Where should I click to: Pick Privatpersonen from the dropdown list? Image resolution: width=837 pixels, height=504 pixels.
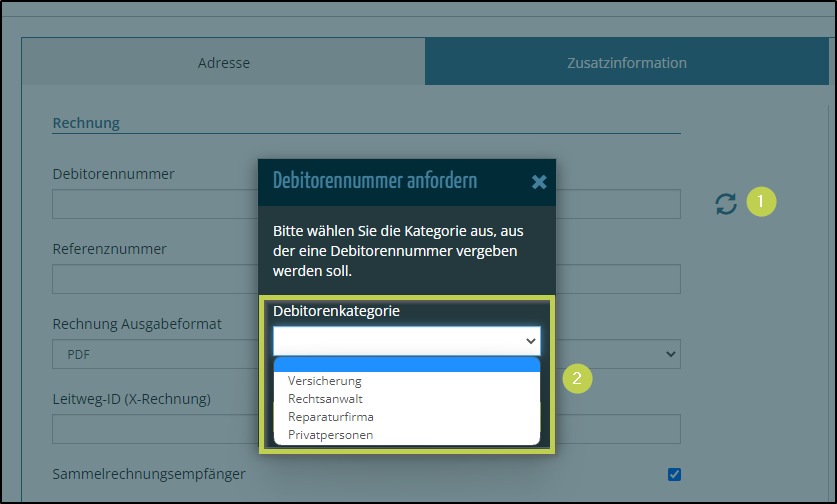331,435
